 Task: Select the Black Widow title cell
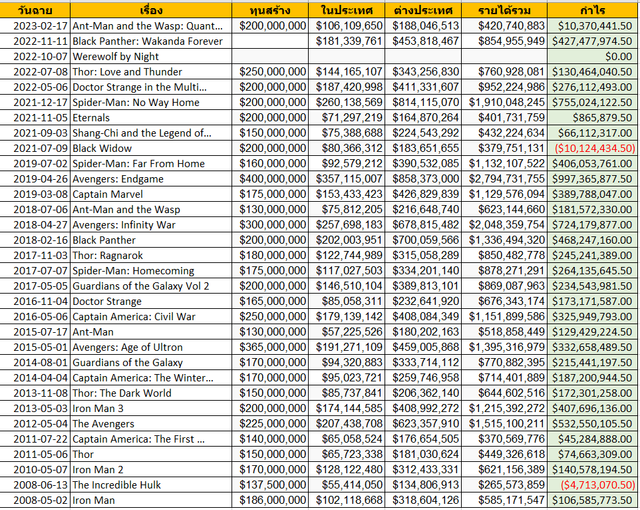[x=151, y=148]
